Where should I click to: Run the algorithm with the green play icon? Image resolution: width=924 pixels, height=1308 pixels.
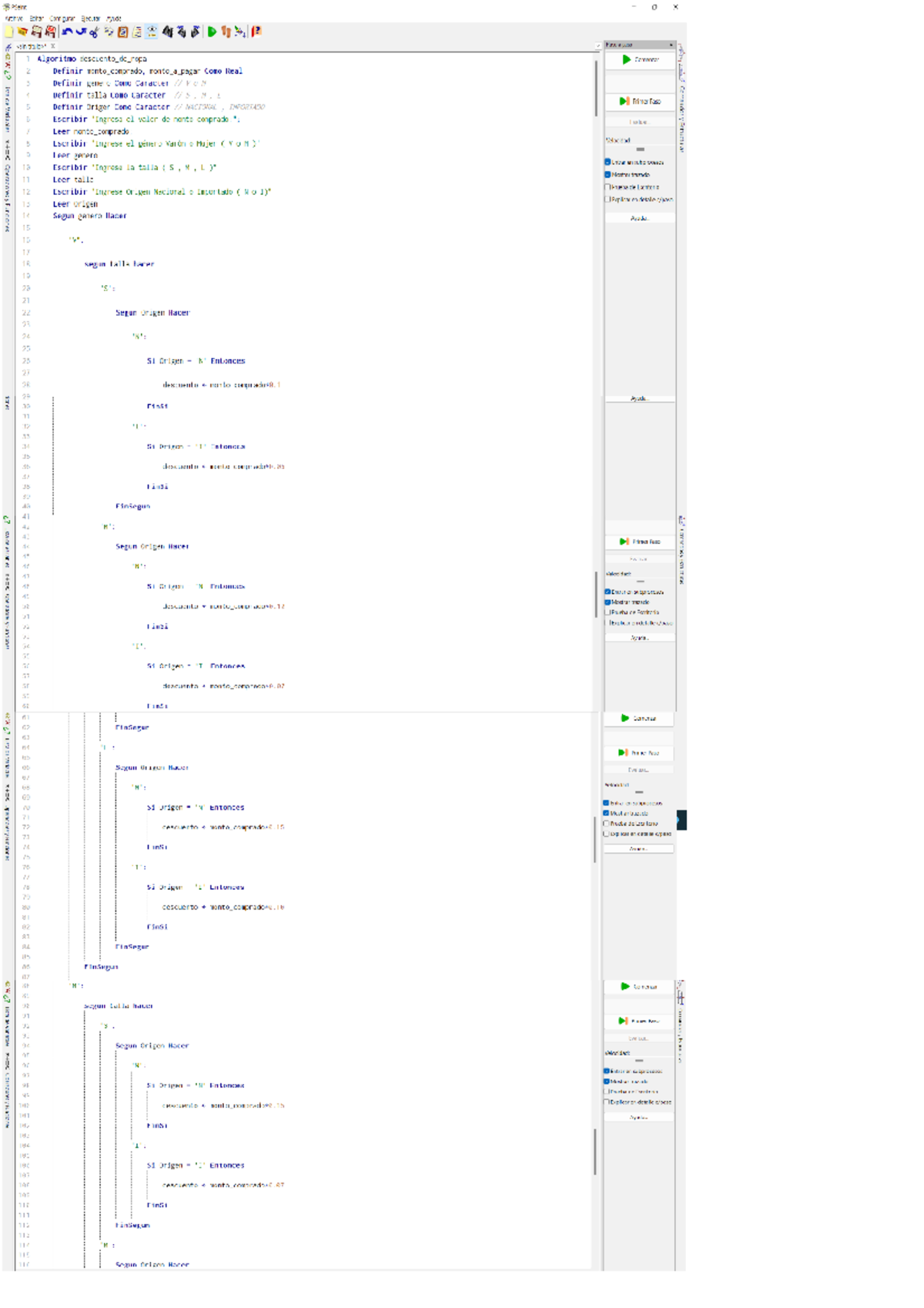click(x=212, y=32)
